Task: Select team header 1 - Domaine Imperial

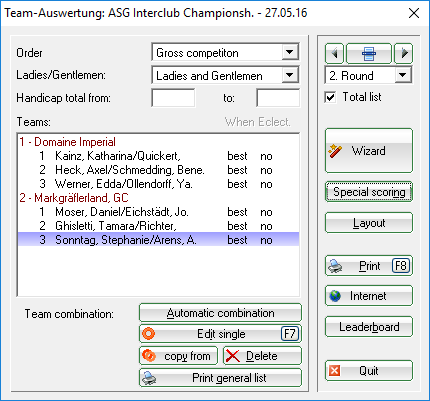Action: (x=68, y=142)
